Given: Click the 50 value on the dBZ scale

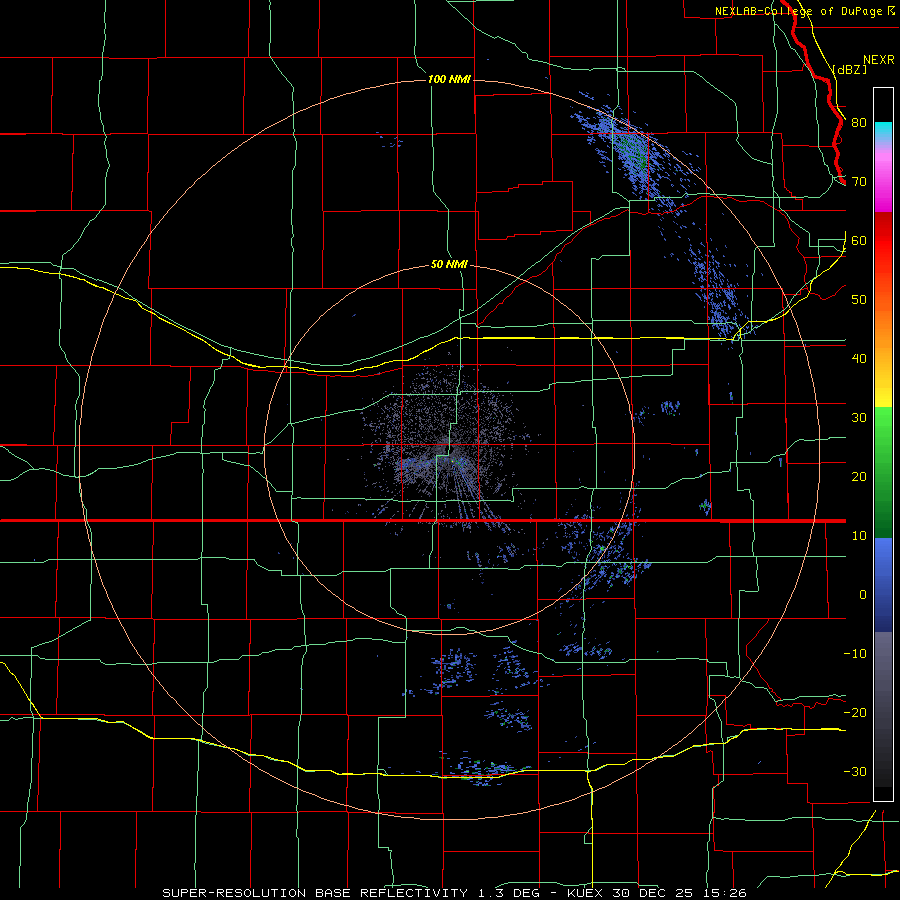Looking at the screenshot, I should pos(859,300).
